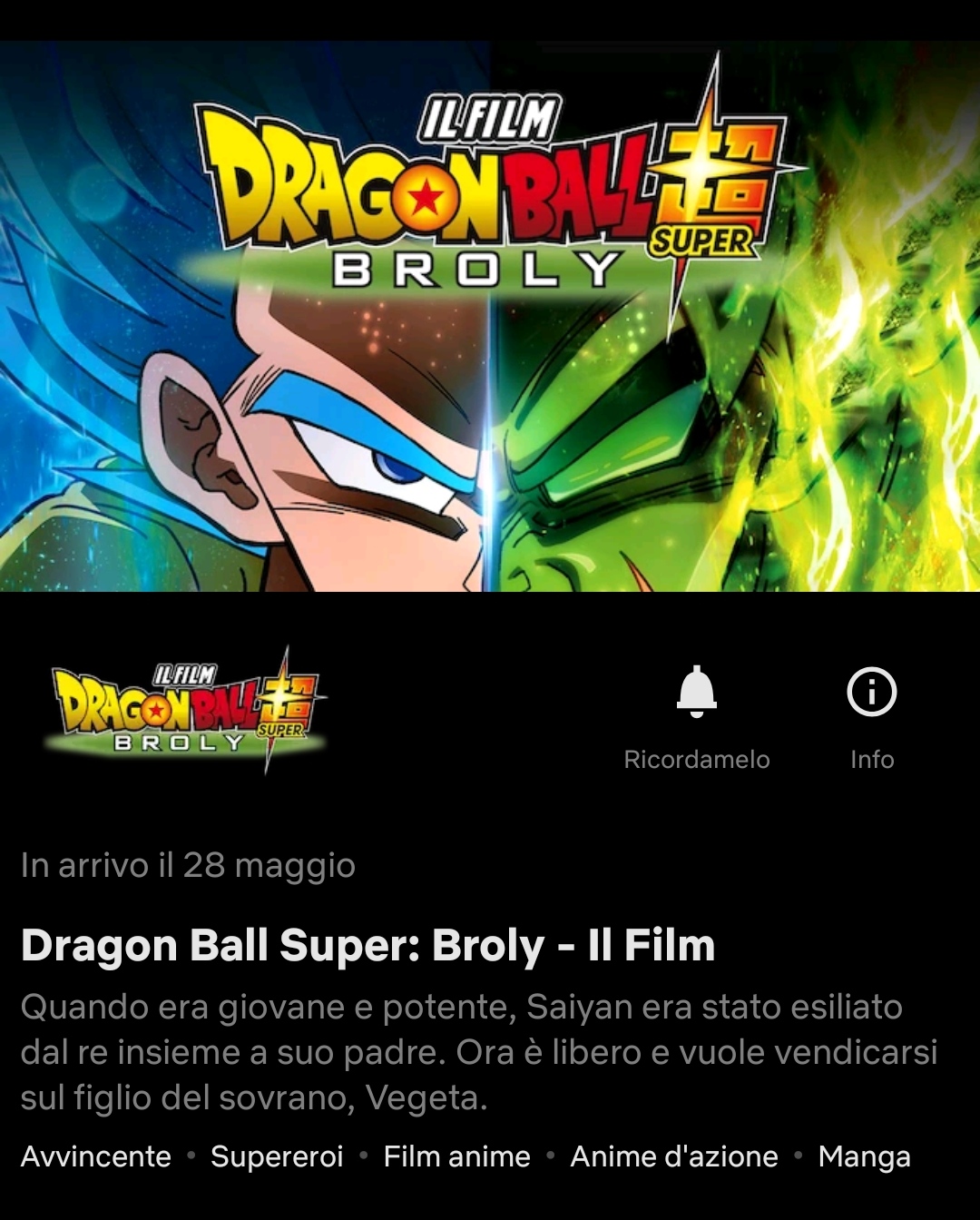The image size is (980, 1220).
Task: Open the Supereroi genre tag
Action: pos(277,1157)
